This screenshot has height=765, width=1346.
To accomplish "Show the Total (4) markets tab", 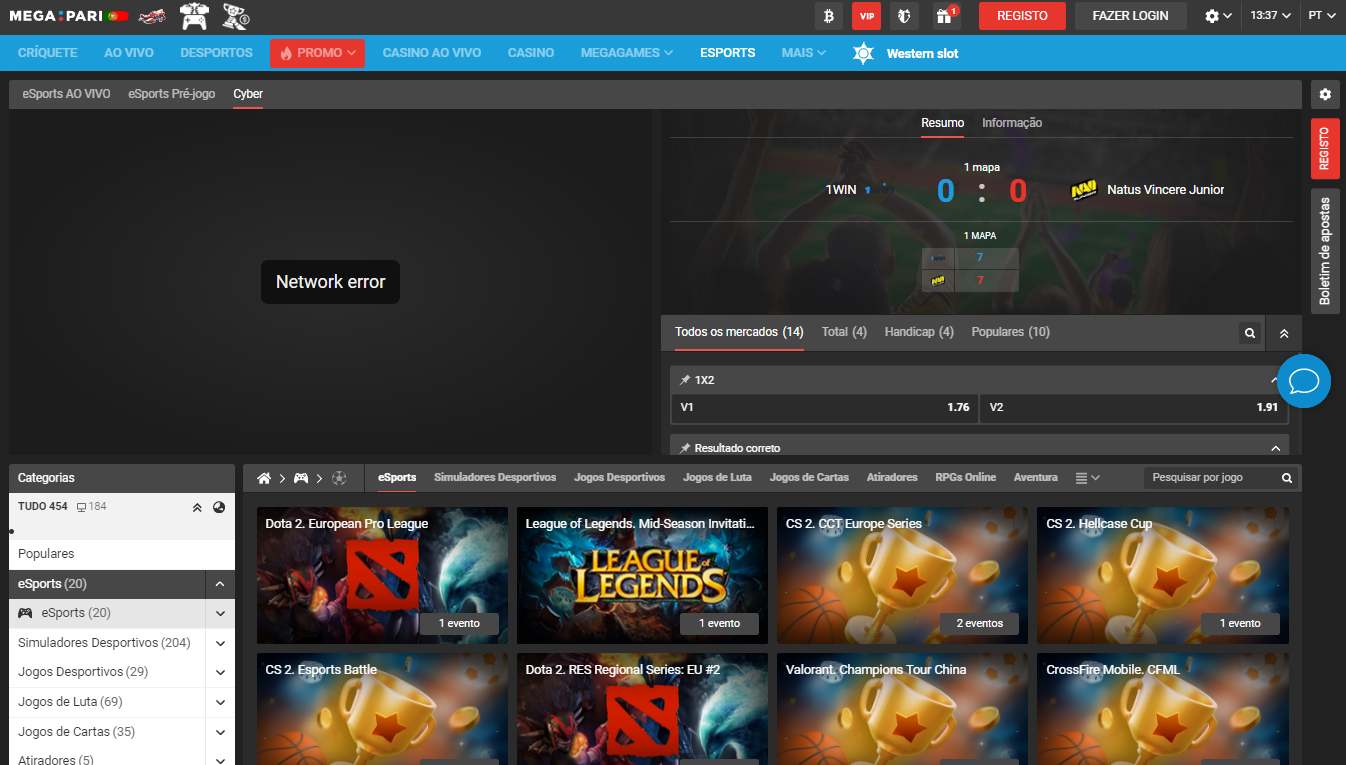I will (x=844, y=332).
